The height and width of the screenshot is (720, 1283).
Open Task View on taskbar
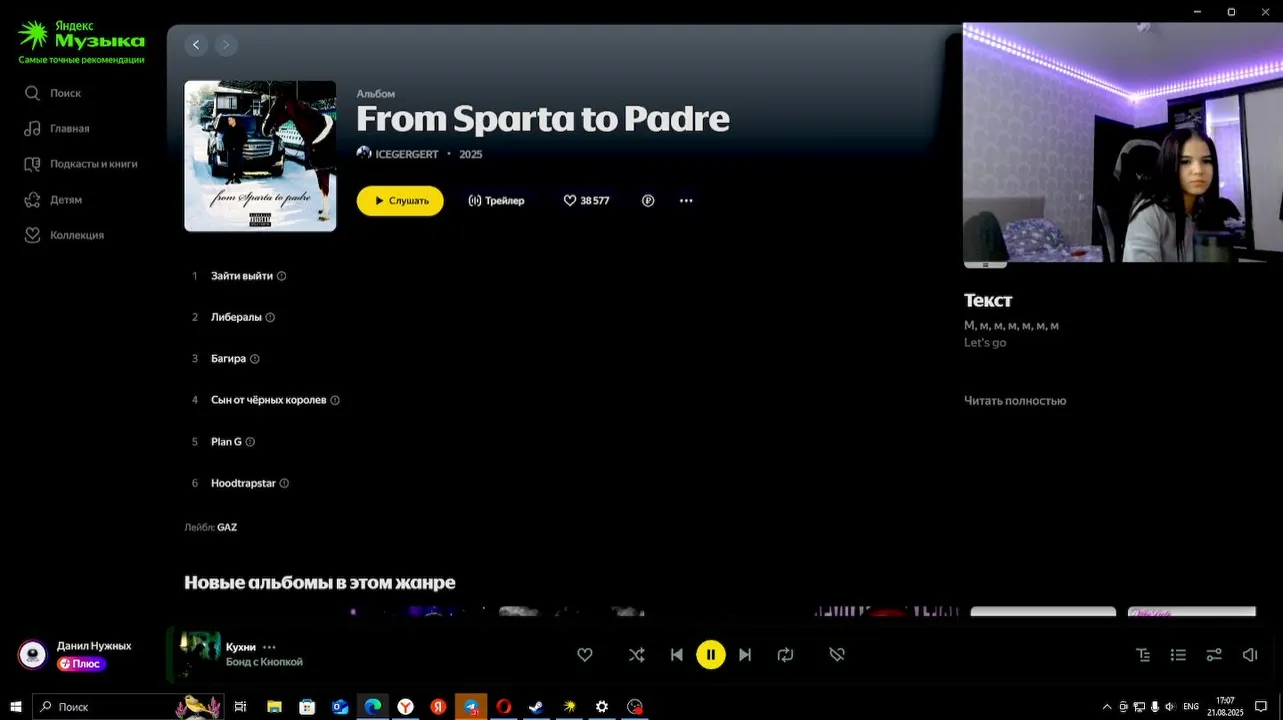tap(241, 707)
